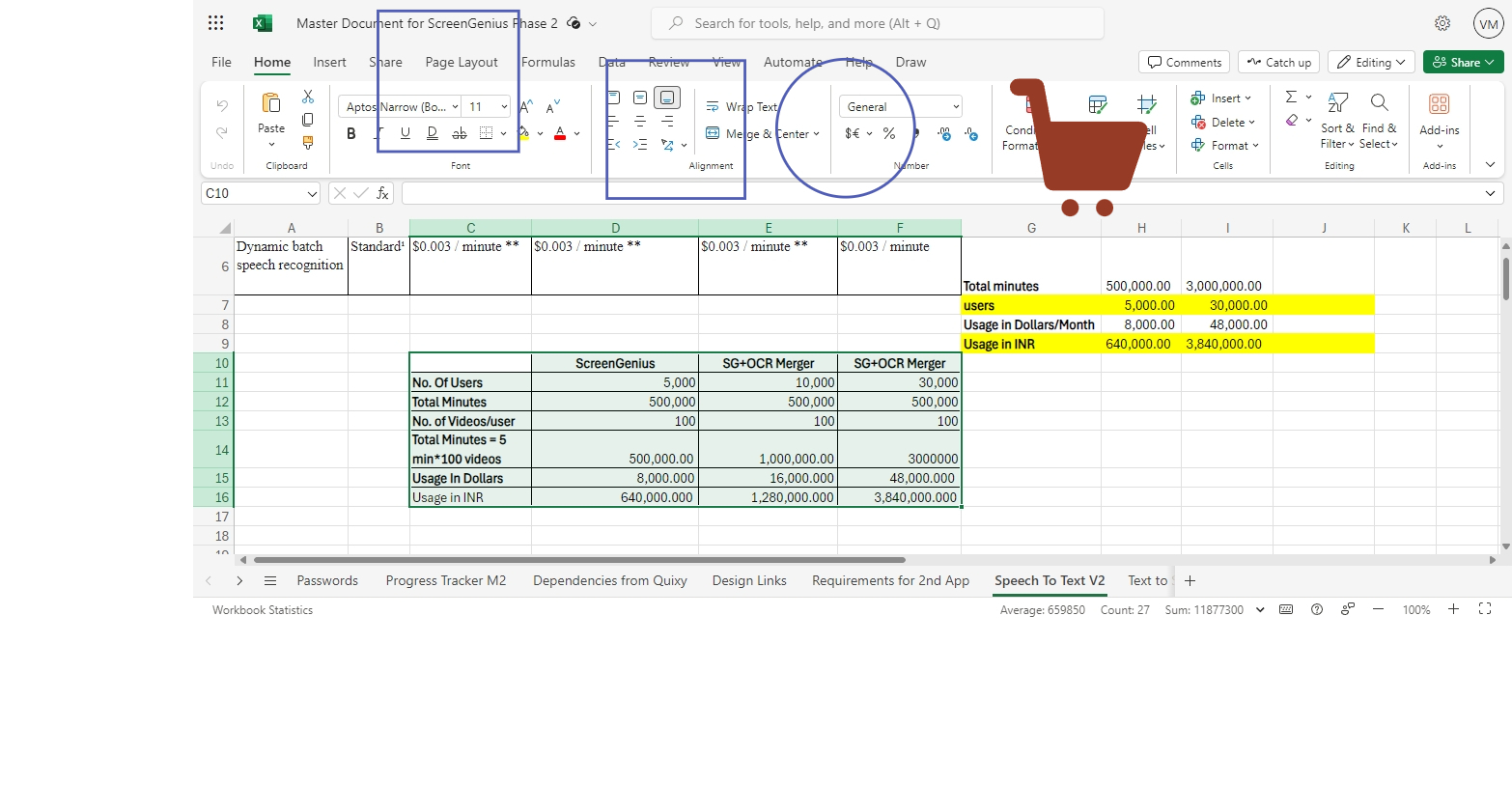Open Help question-mark in status bar
The width and height of the screenshot is (1512, 812).
coord(1317,609)
